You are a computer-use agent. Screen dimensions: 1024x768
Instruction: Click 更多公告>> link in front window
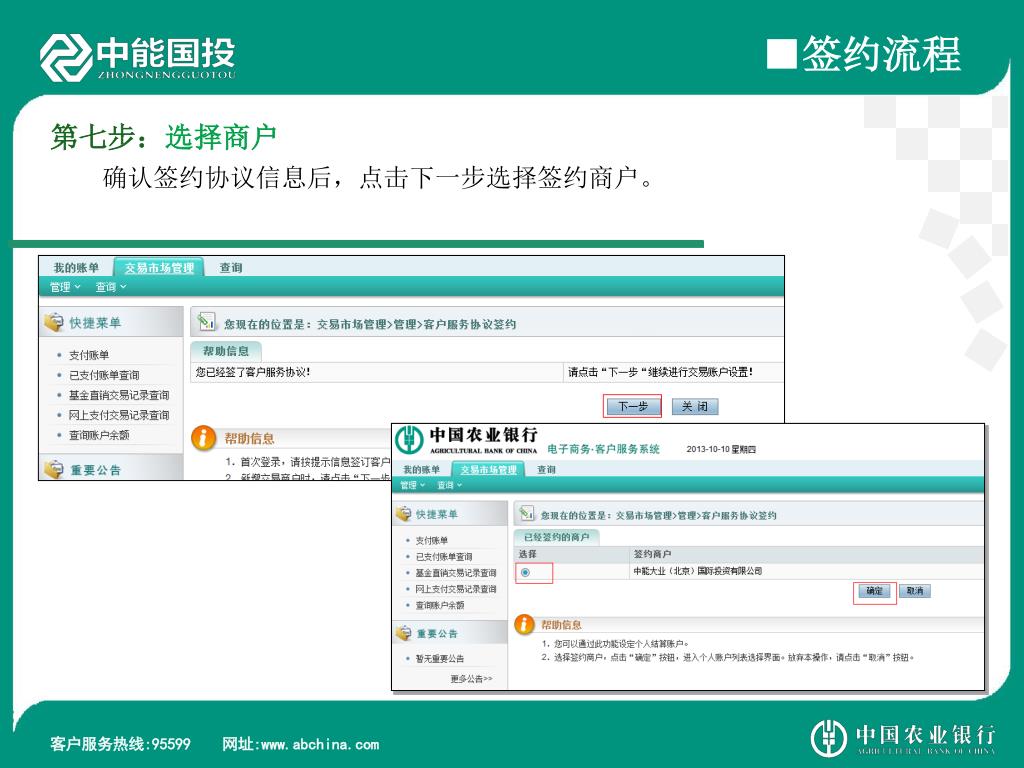click(472, 679)
